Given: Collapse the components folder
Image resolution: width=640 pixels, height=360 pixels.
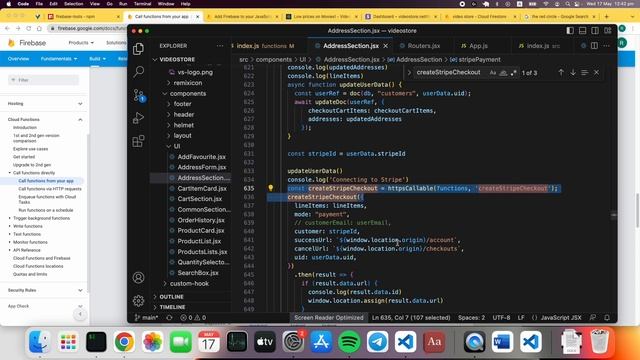Looking at the screenshot, I should [188, 93].
